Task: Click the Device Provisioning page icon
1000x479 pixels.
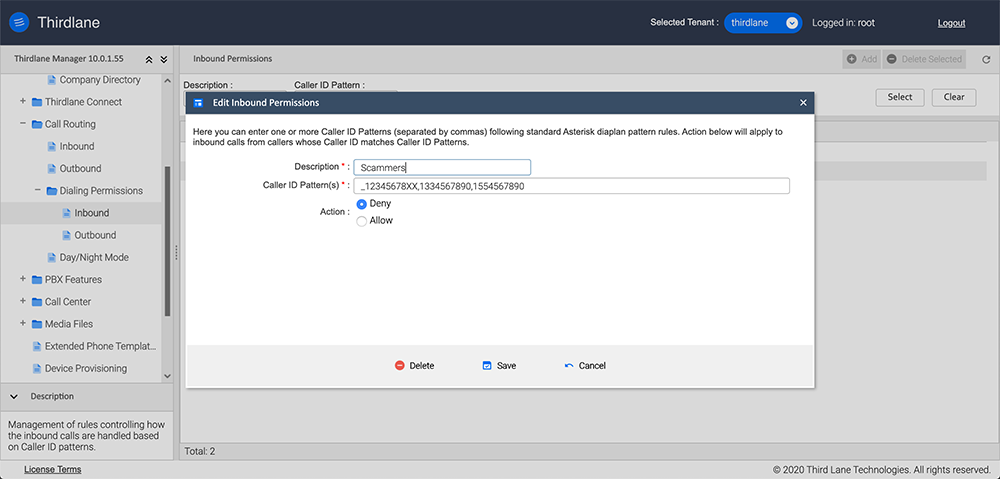Action: 38,368
